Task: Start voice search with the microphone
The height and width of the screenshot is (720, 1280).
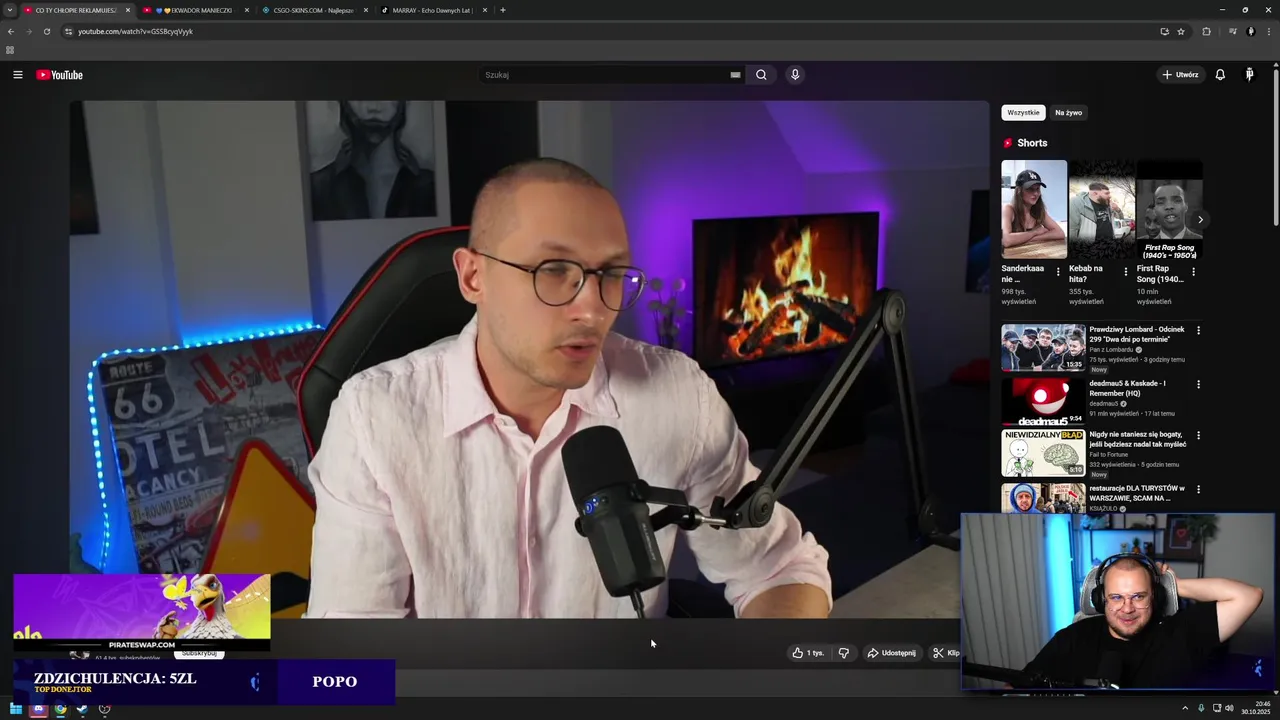Action: pos(795,75)
